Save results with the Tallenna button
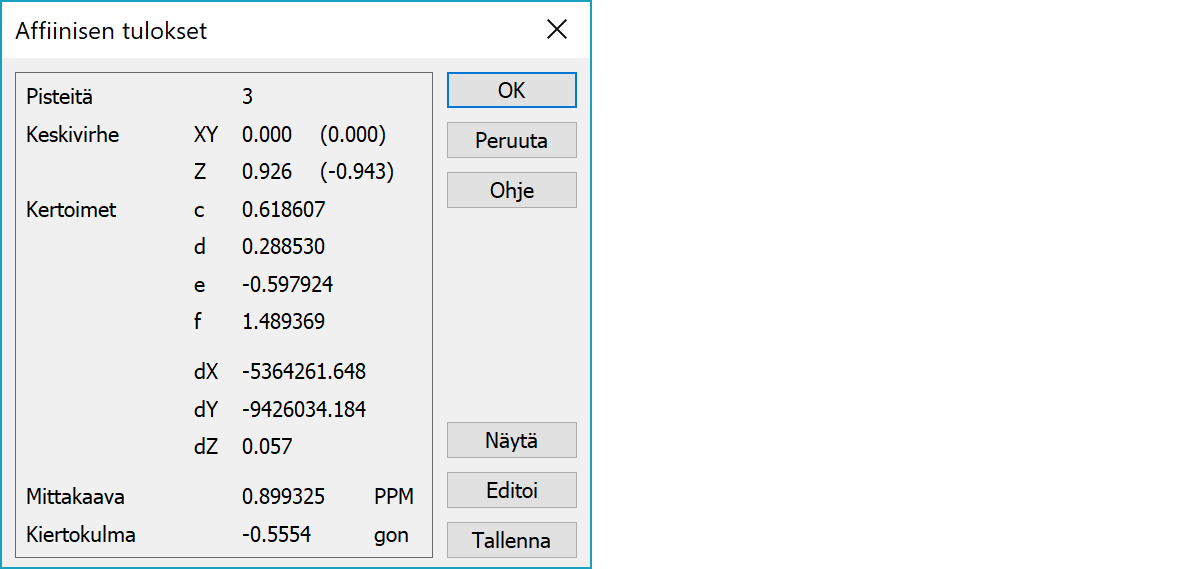The image size is (1200, 569). (511, 540)
